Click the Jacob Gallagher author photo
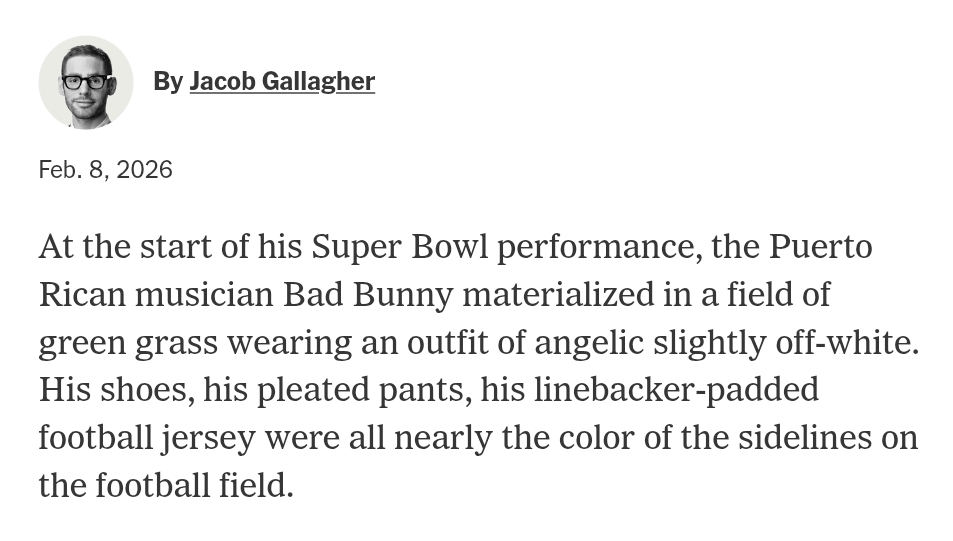Screen dimensions: 953x541 point(86,82)
